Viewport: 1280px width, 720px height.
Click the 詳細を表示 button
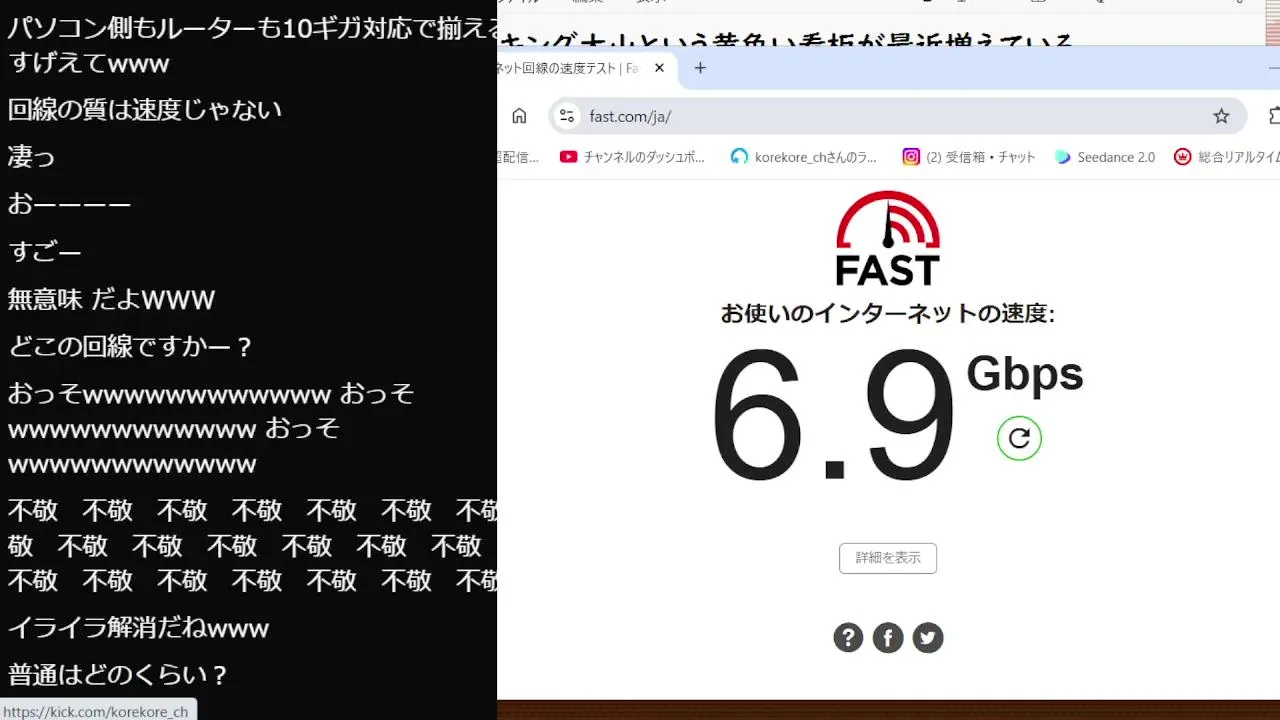pos(888,558)
